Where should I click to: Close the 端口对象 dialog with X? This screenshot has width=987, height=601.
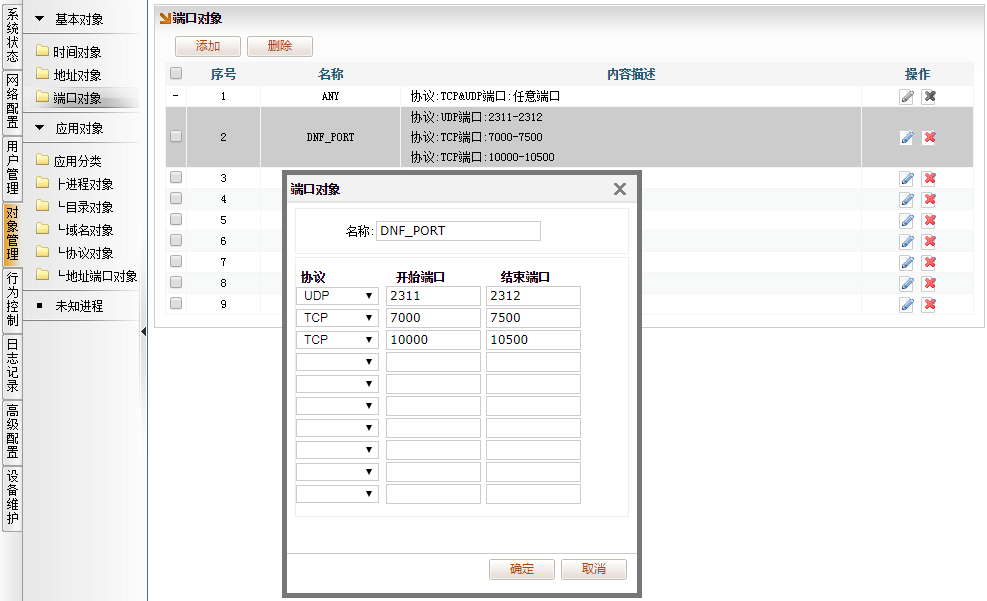pyautogui.click(x=620, y=189)
